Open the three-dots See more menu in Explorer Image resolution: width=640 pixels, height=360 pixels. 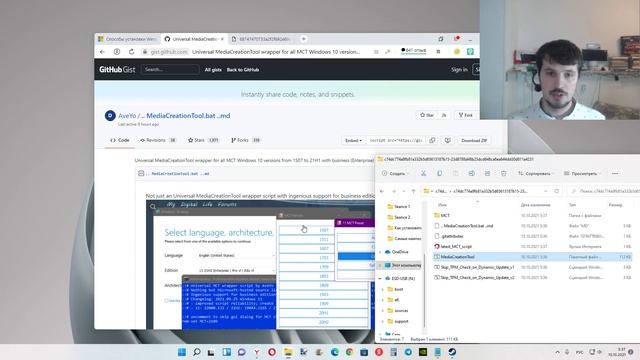pos(615,173)
